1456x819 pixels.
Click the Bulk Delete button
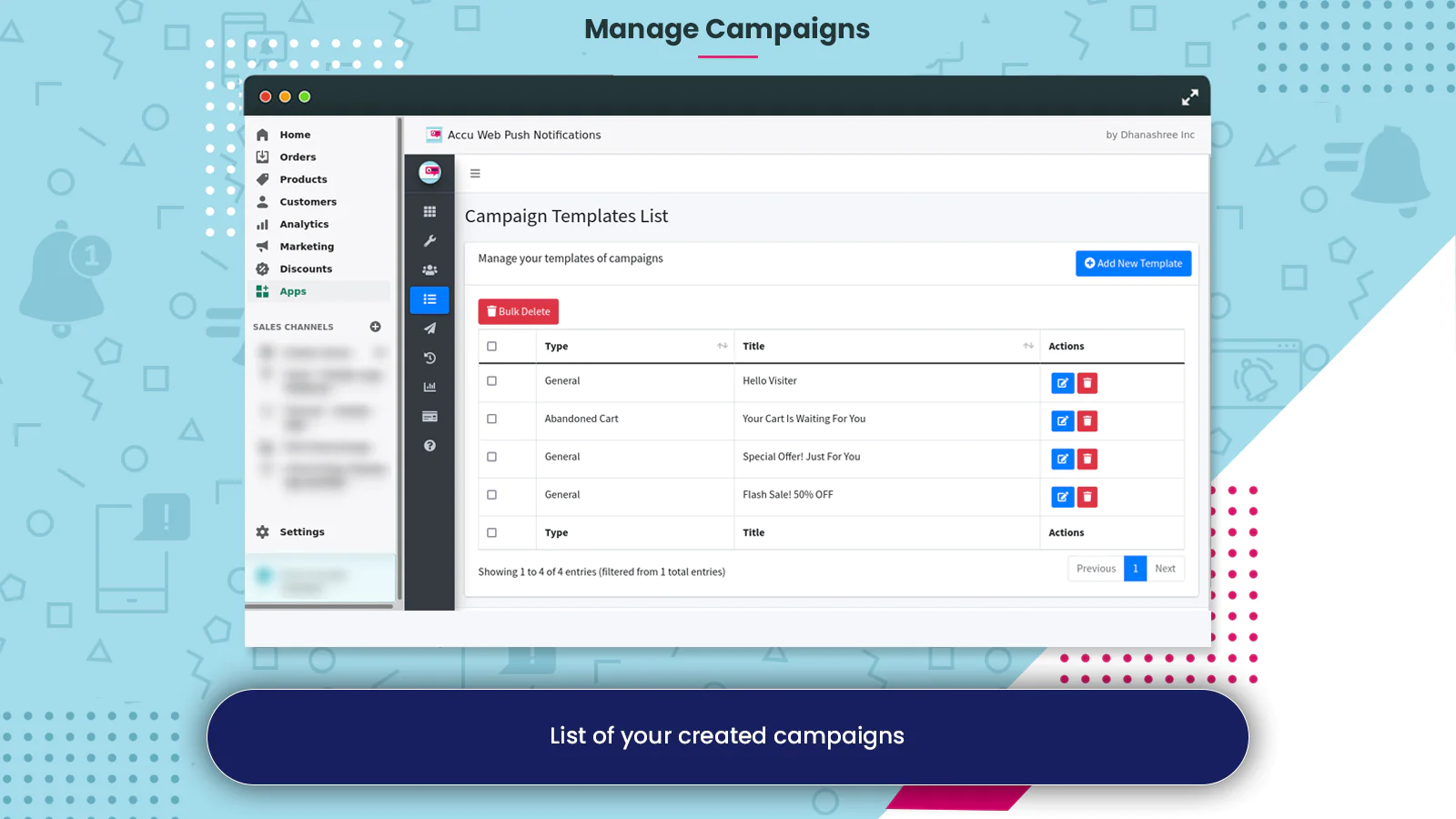[518, 312]
